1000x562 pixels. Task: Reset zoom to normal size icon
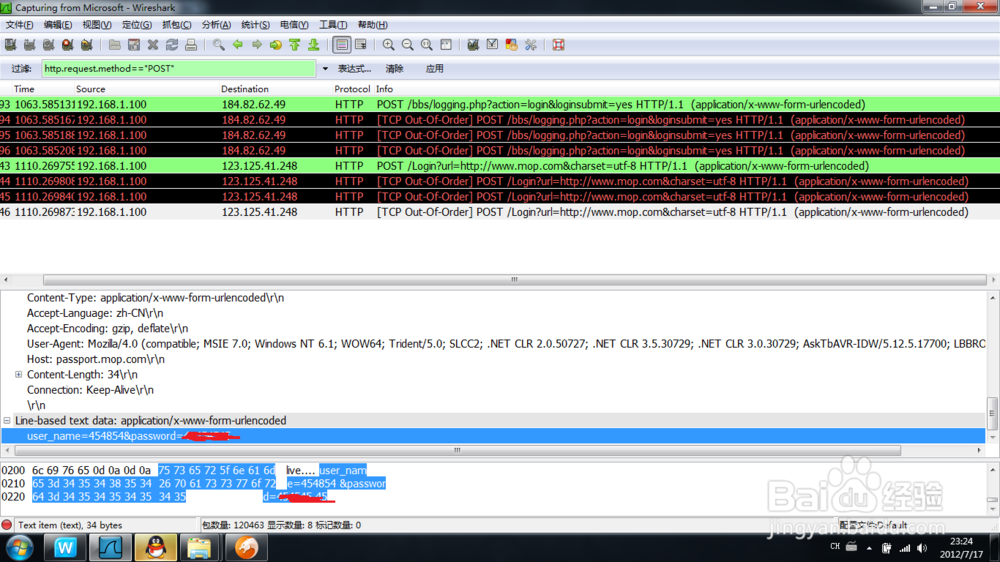(x=426, y=45)
